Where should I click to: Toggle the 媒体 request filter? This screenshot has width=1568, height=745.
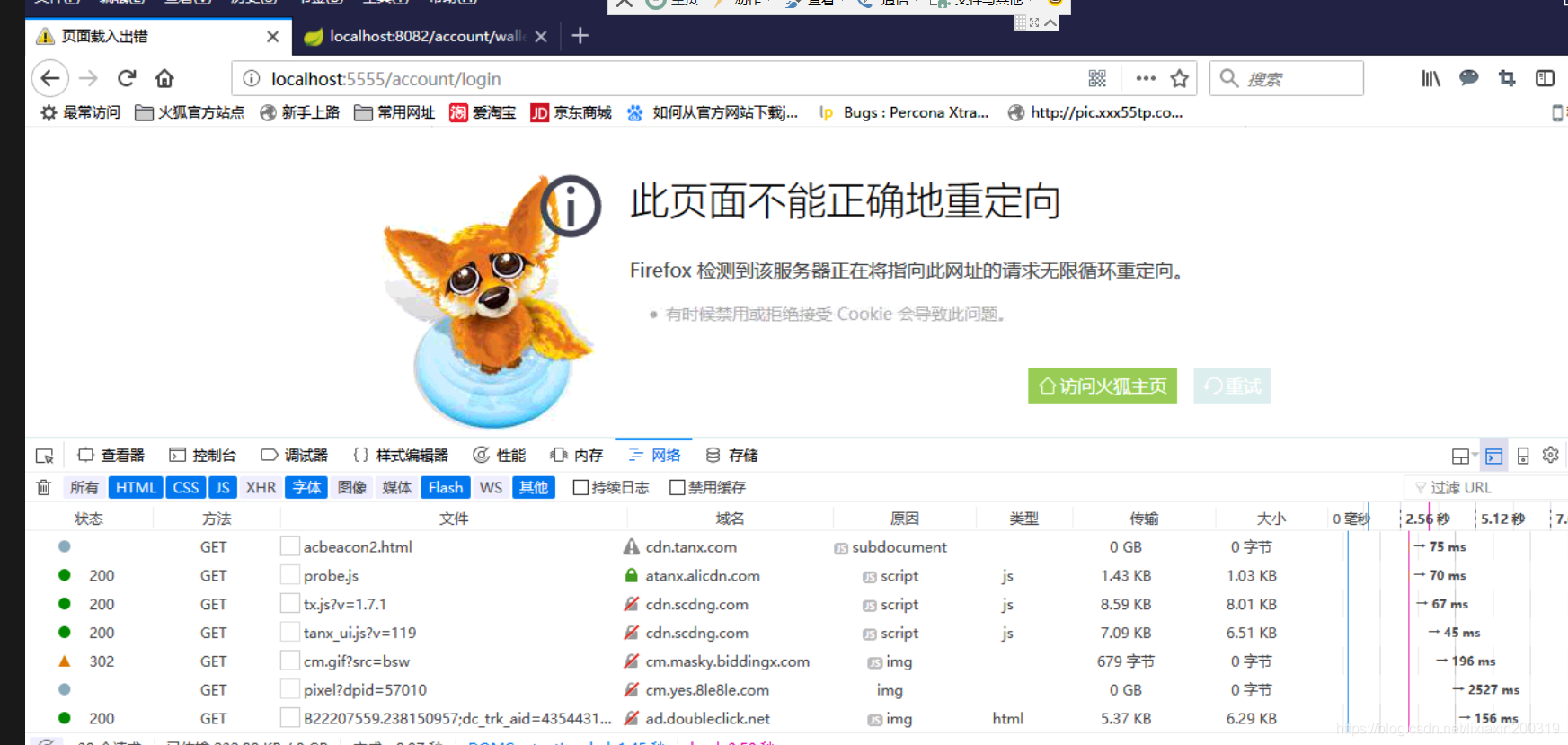click(397, 487)
